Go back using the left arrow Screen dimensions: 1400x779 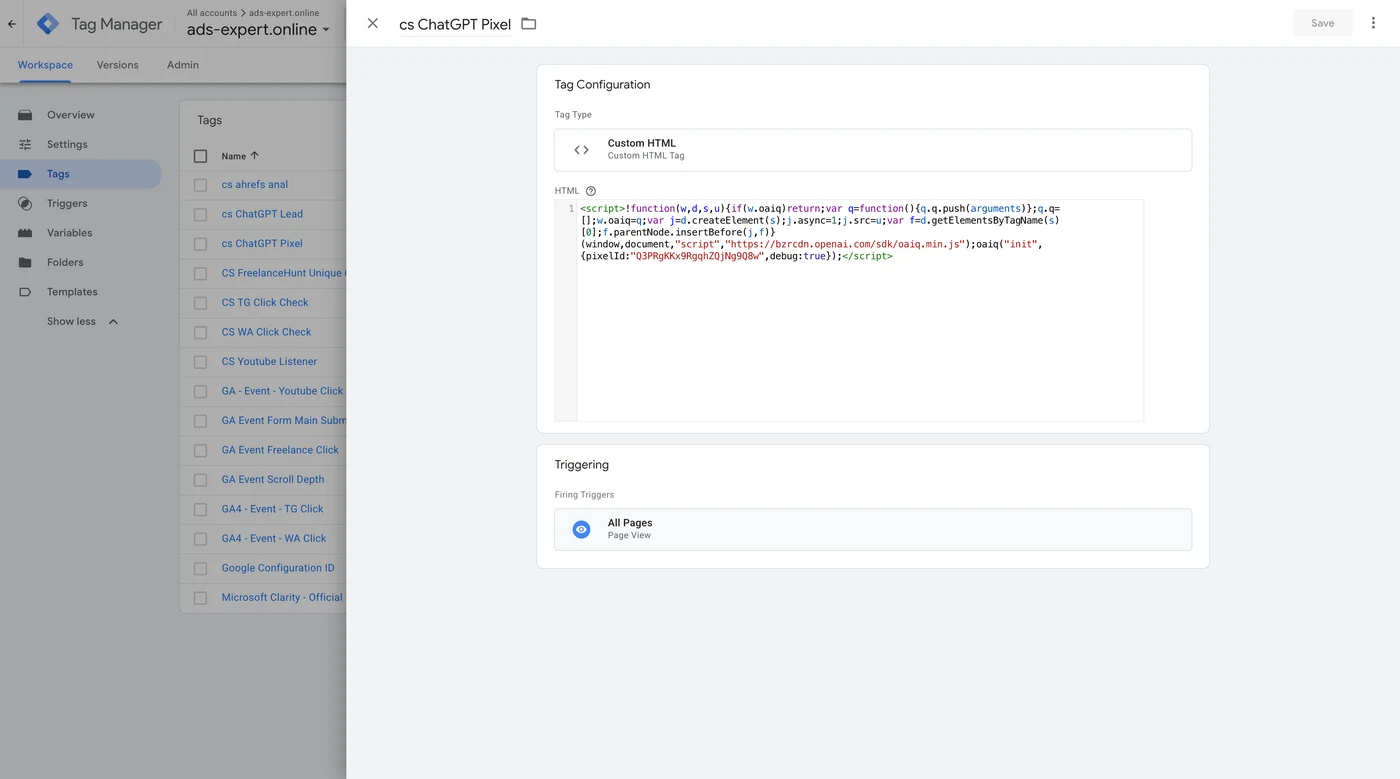[12, 24]
